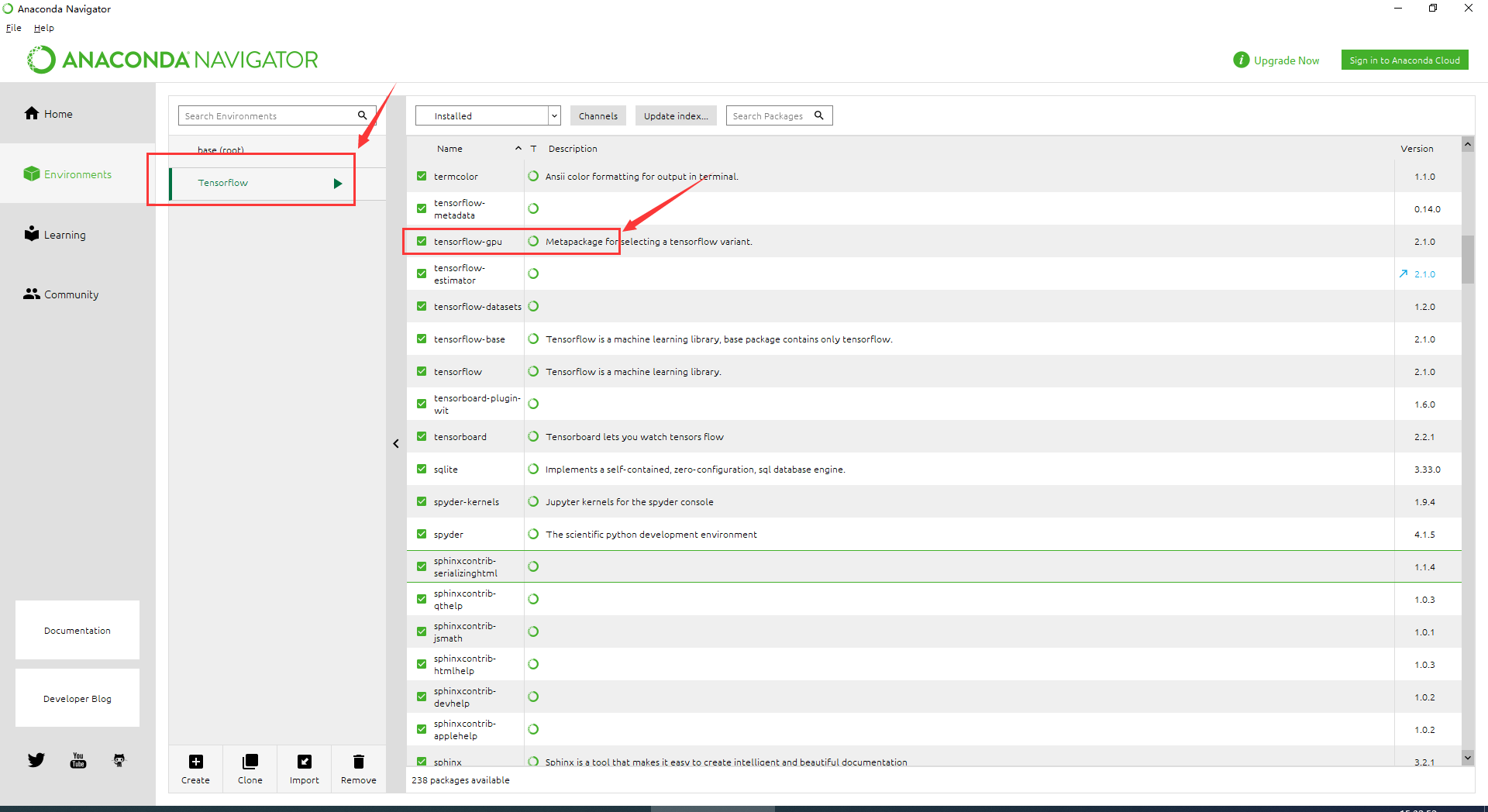
Task: Toggle the spyder-kernels checkbox
Action: coord(422,501)
